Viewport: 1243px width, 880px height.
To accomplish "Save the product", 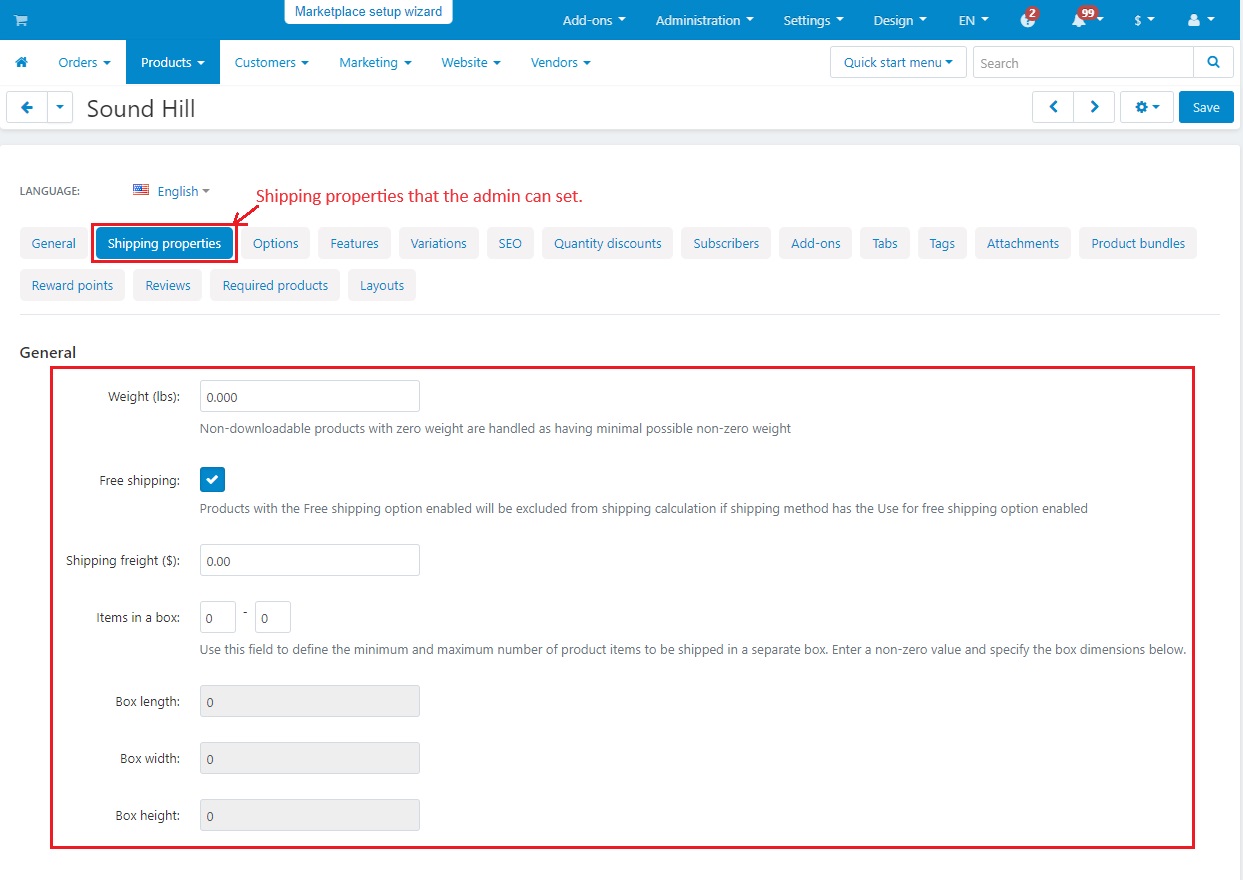I will [x=1206, y=107].
